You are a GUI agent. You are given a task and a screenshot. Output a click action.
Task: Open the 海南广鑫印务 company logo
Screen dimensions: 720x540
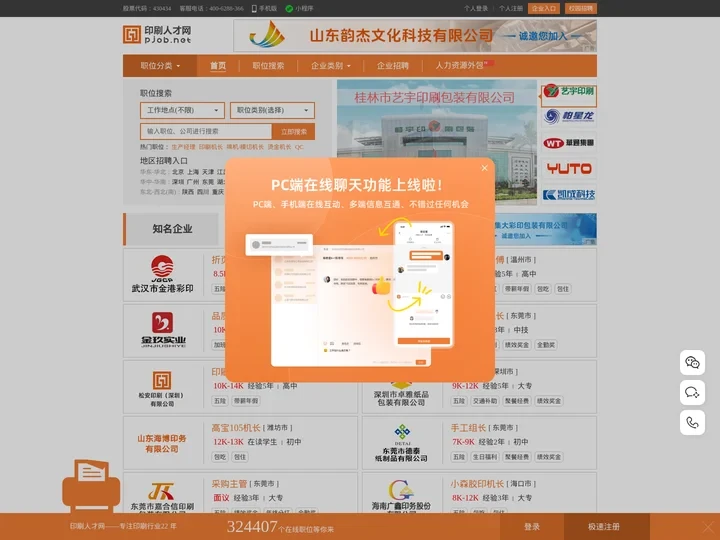pos(401,496)
